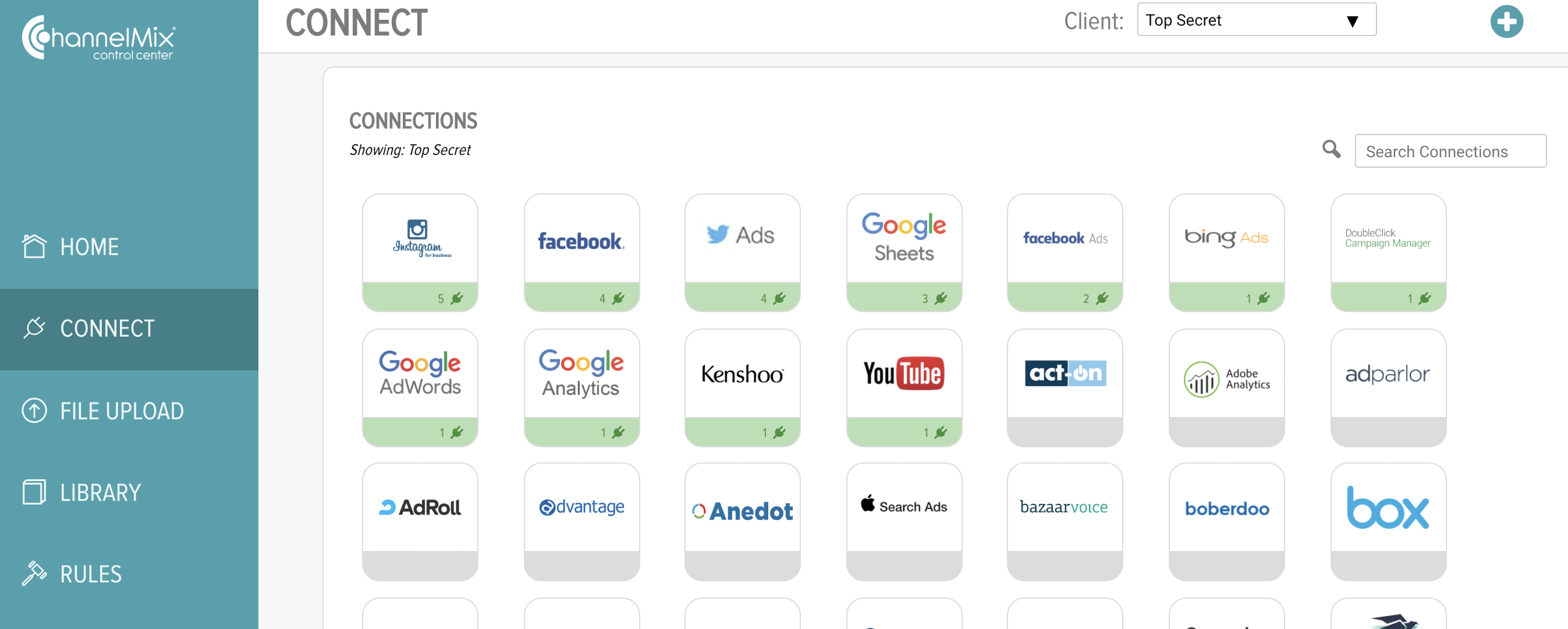Open the Box connection tile
Screen dimensions: 1568x629
click(1388, 522)
